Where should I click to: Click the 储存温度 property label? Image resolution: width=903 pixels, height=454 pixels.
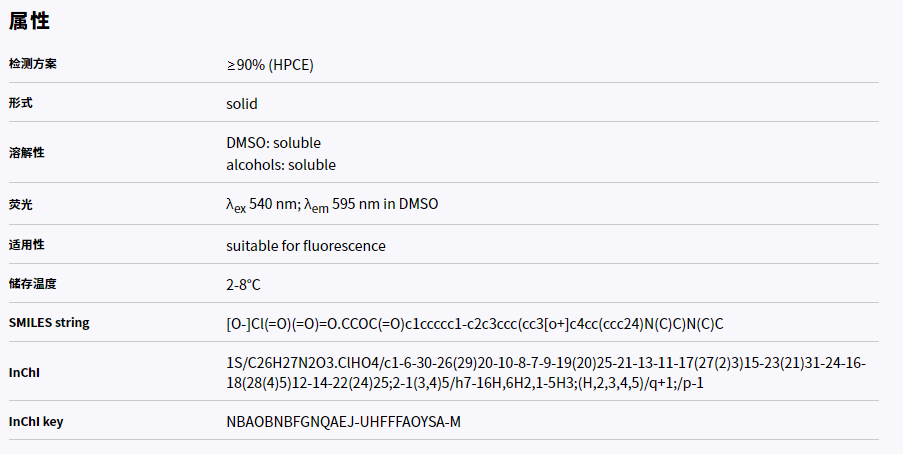[33, 284]
